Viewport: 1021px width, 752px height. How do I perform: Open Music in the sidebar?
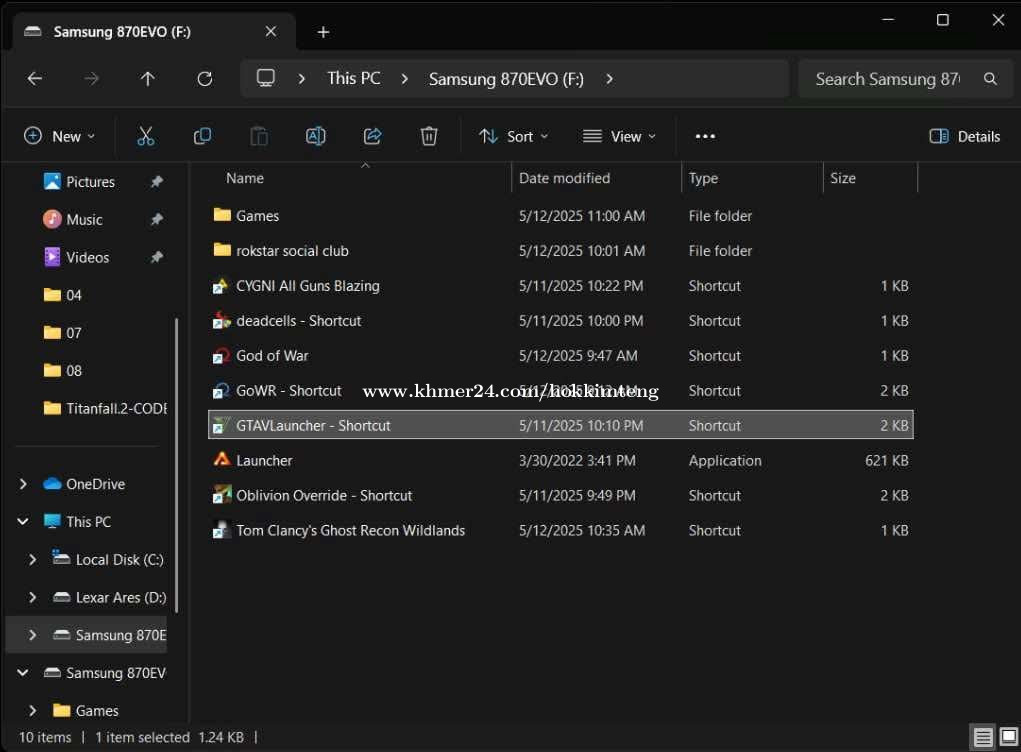coord(84,219)
